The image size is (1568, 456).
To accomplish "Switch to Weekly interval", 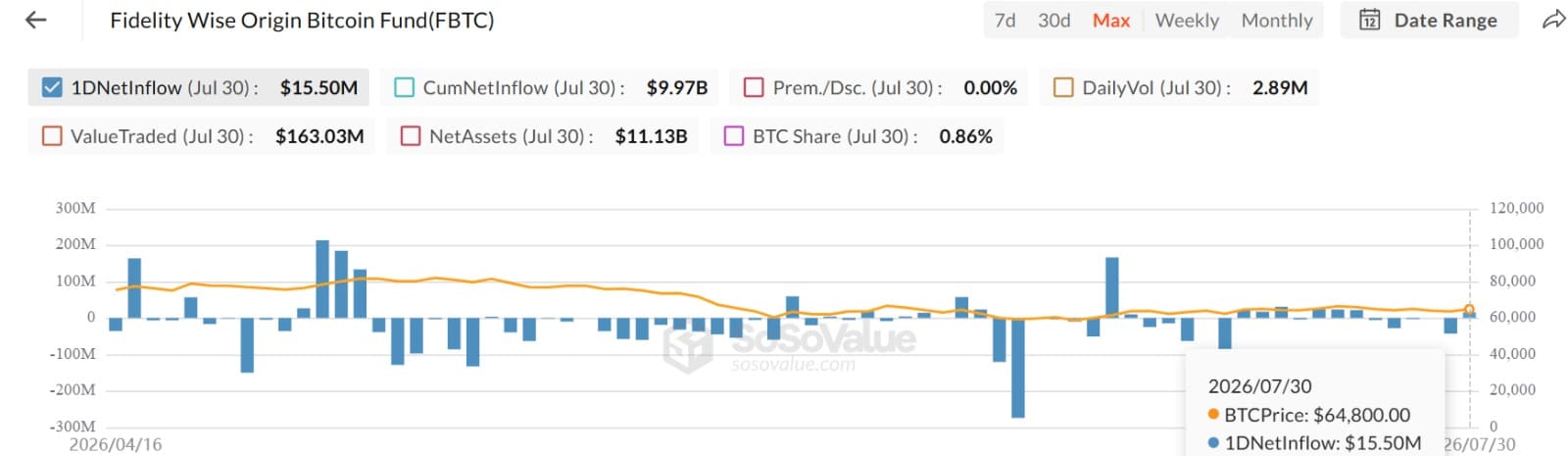I will pos(1187,21).
